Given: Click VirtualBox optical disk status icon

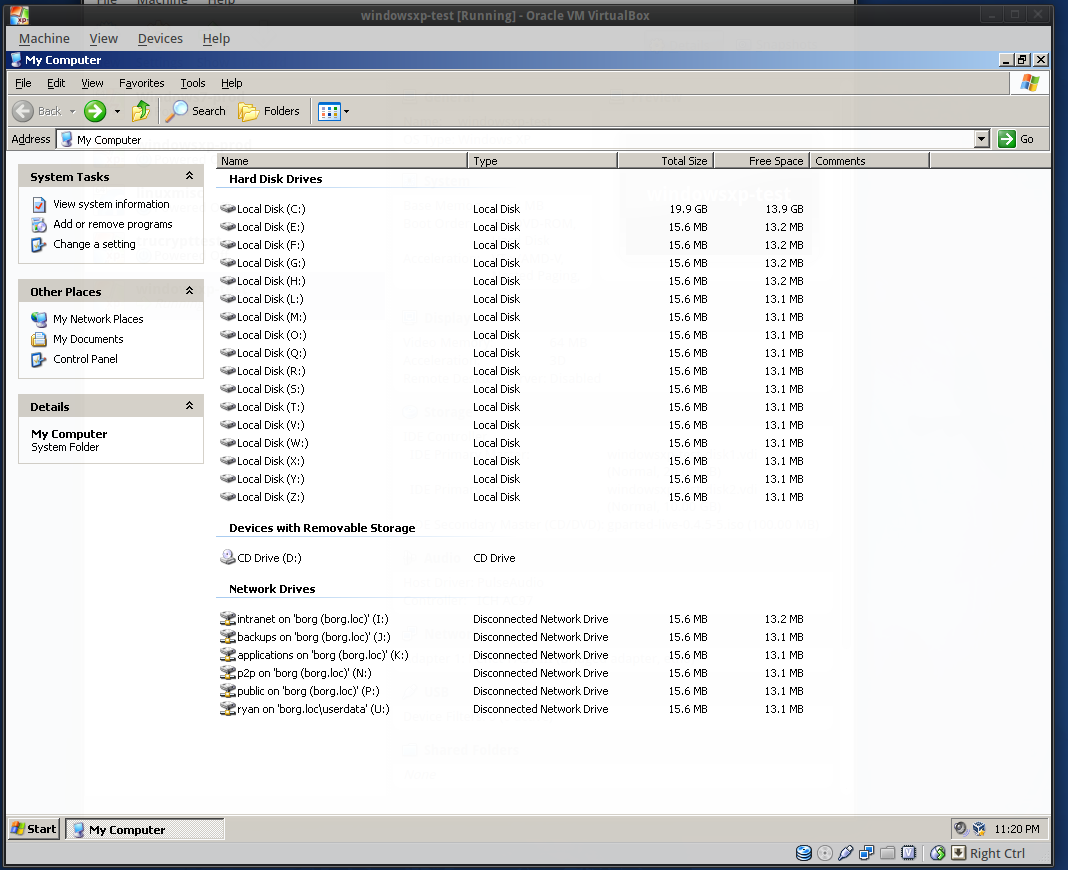Looking at the screenshot, I should point(825,853).
